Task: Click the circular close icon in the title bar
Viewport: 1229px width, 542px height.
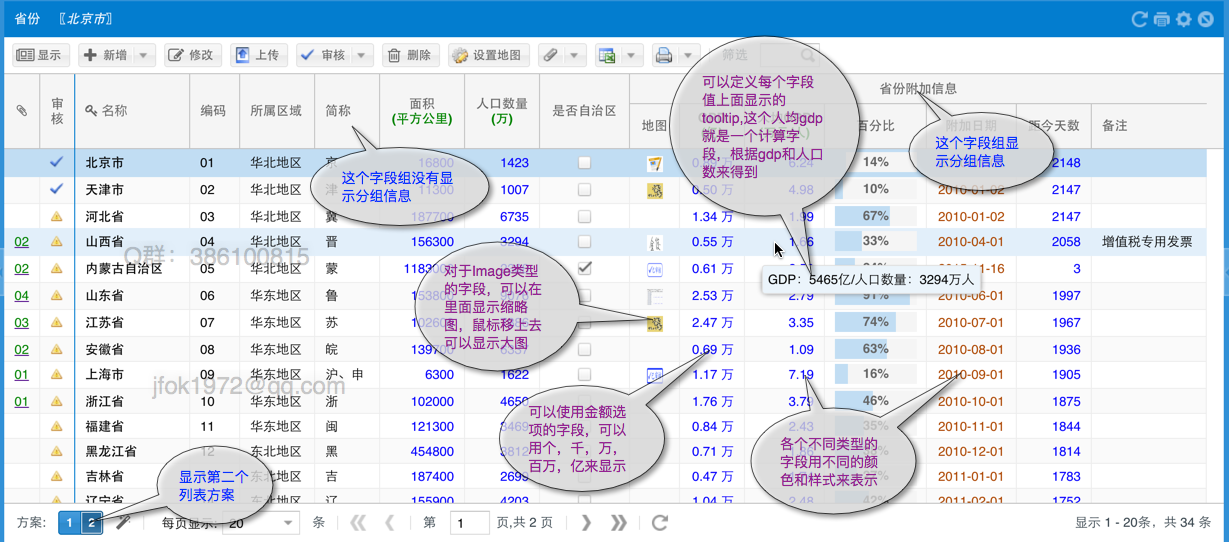Action: 1206,19
